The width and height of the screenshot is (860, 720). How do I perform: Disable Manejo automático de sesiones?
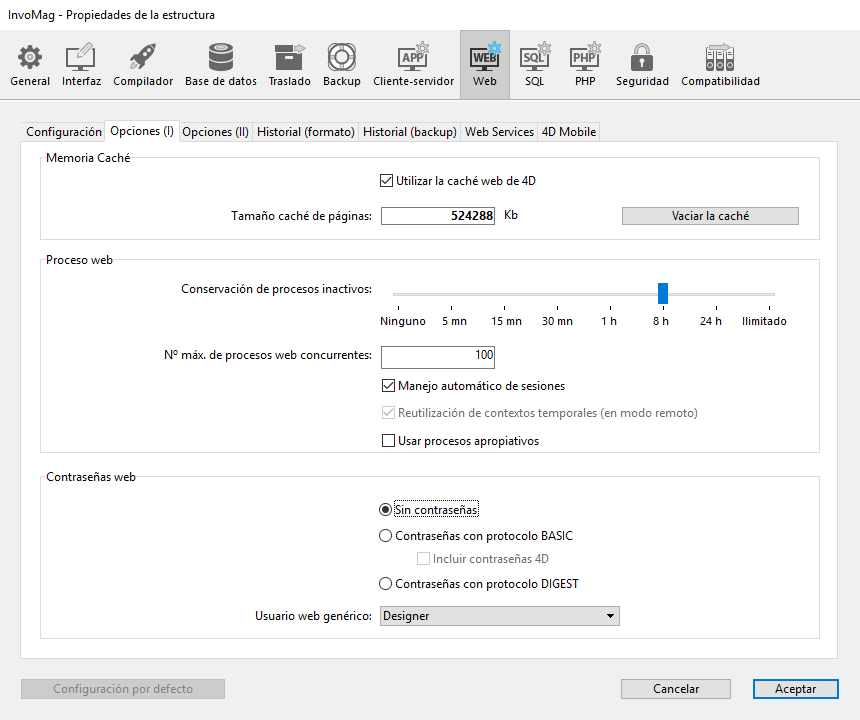tap(389, 386)
